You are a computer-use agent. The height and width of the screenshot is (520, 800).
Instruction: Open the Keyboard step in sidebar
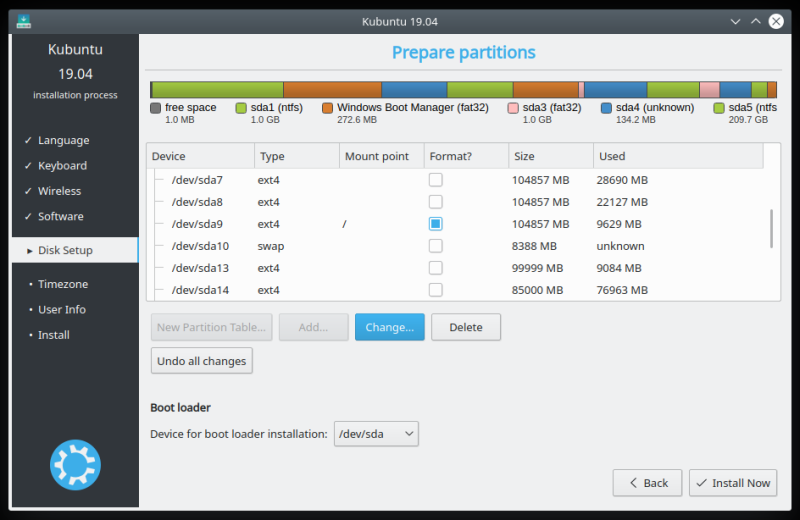coord(62,166)
